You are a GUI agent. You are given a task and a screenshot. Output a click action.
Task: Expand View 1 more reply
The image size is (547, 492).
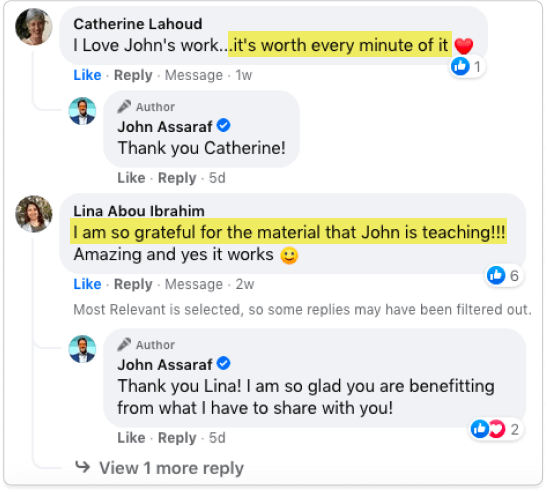pyautogui.click(x=171, y=468)
